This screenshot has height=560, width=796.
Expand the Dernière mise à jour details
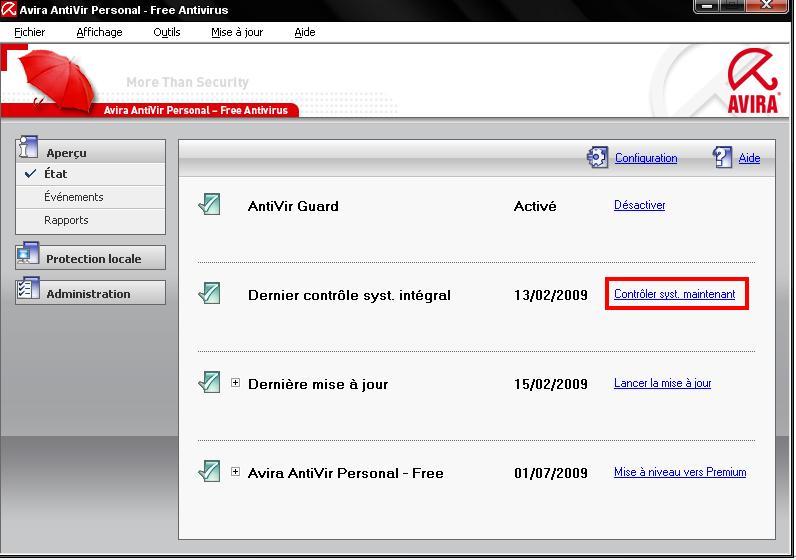(236, 383)
